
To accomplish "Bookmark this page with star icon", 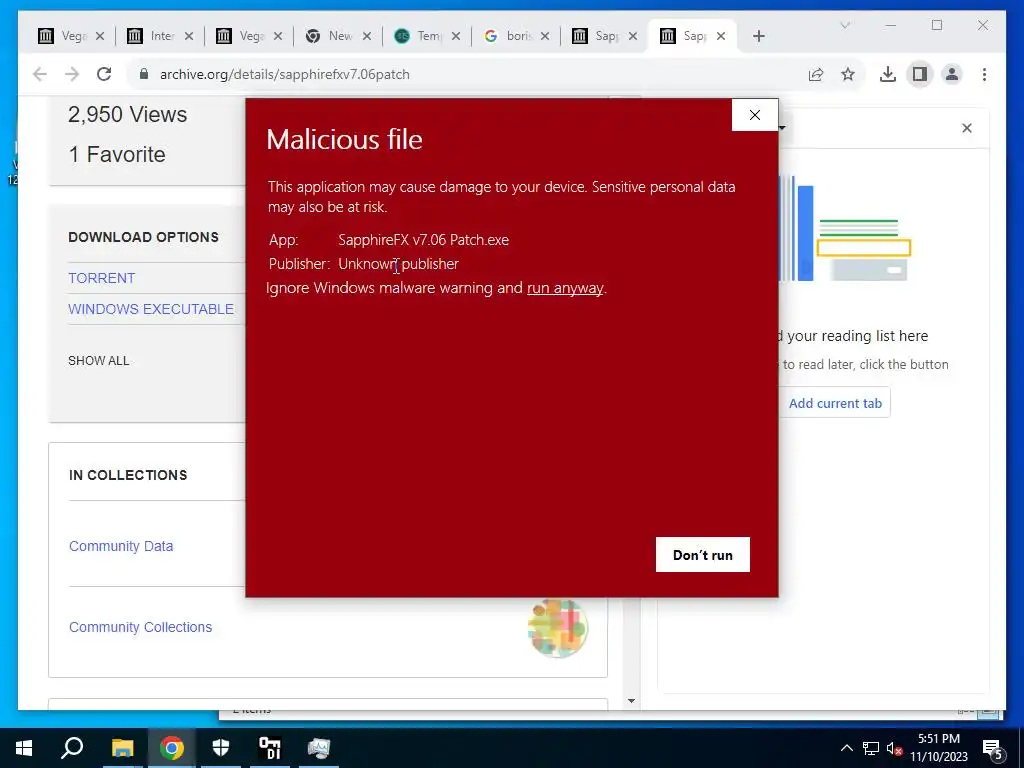I will pyautogui.click(x=848, y=74).
